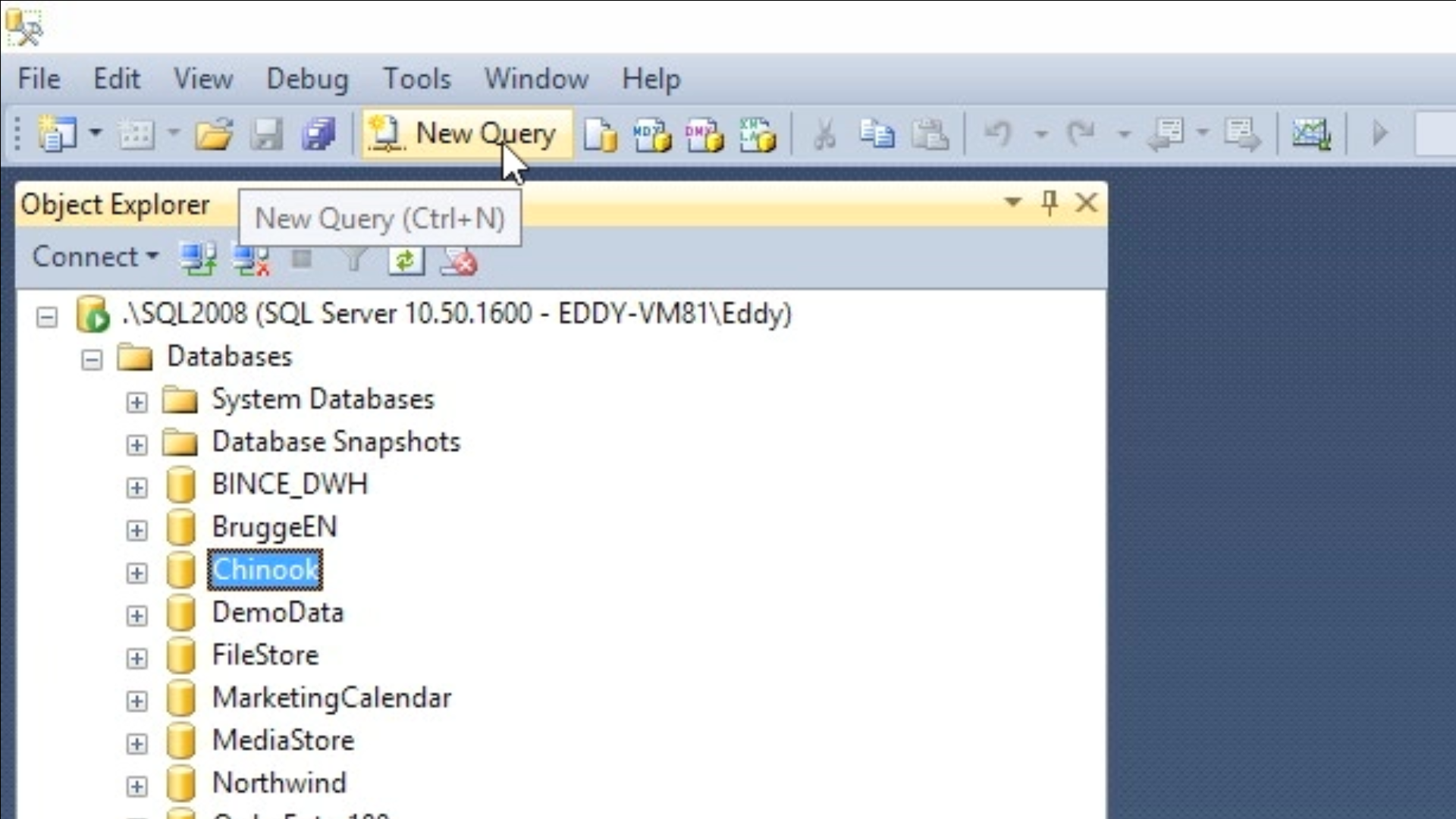Collapse the Databases folder
This screenshot has height=819, width=1456.
(x=92, y=359)
